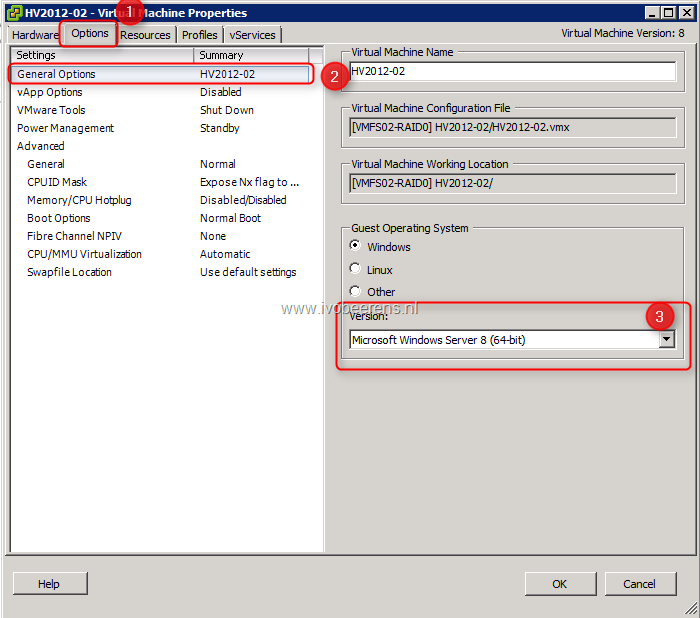The height and width of the screenshot is (618, 700).
Task: Select the Advanced settings group
Action: point(41,146)
